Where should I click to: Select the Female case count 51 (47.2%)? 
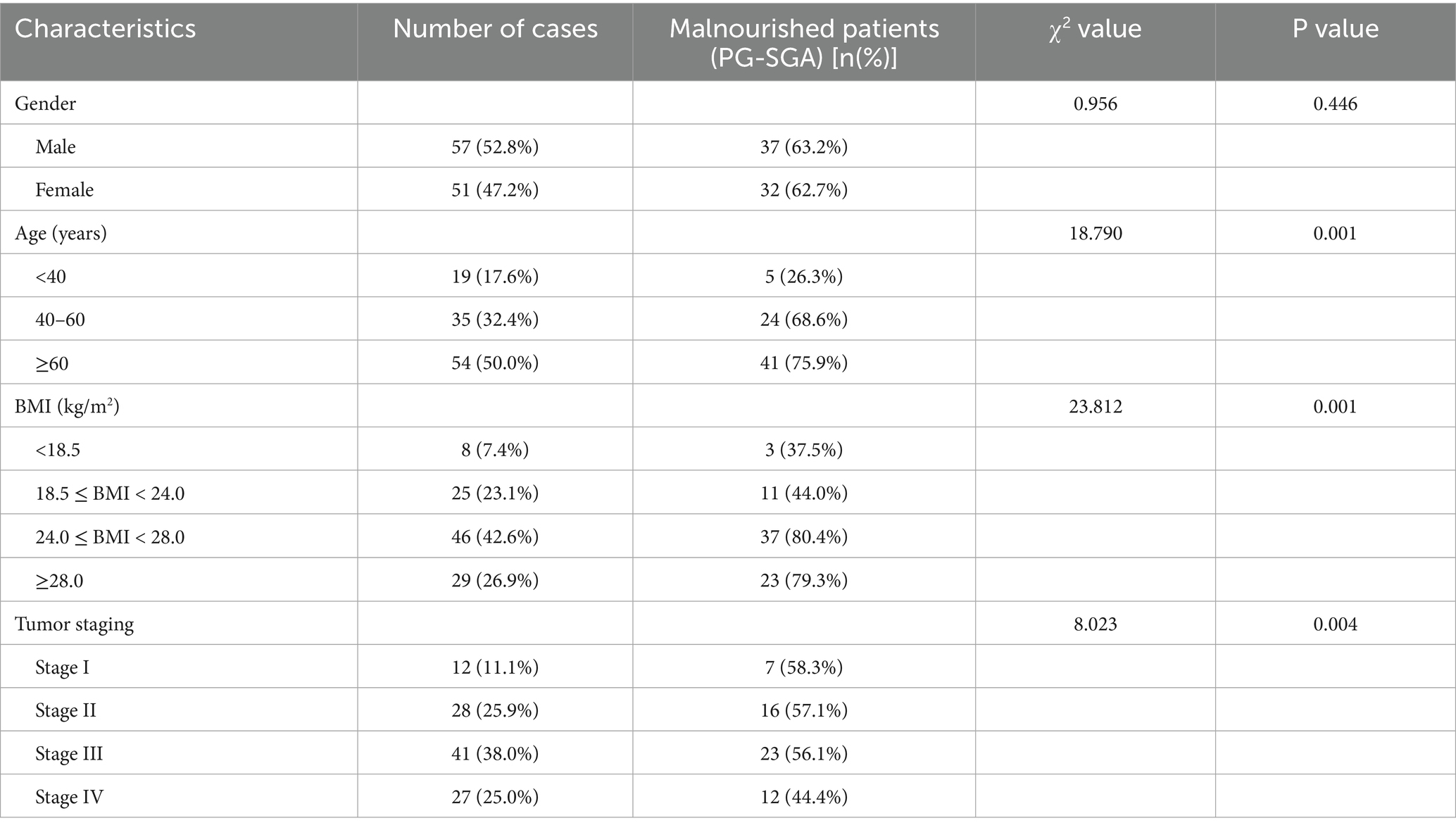click(x=495, y=190)
